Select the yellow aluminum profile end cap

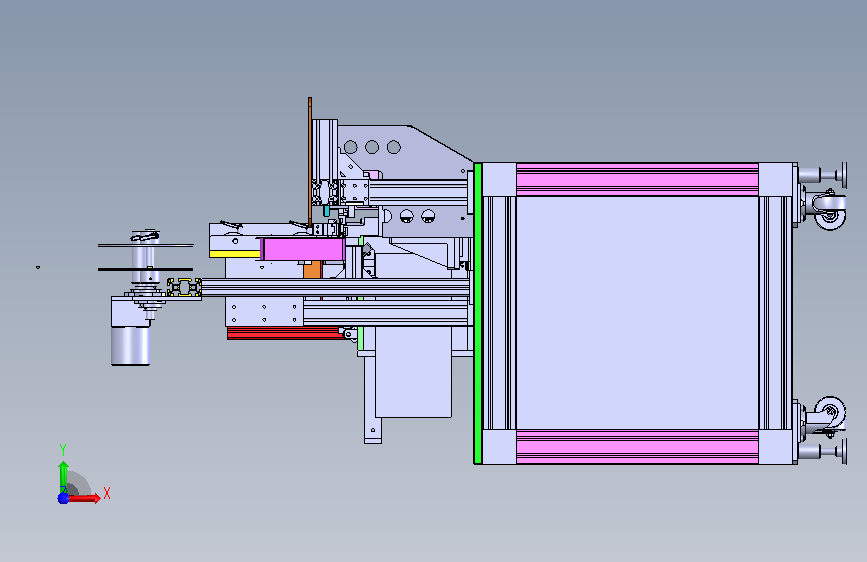184,288
